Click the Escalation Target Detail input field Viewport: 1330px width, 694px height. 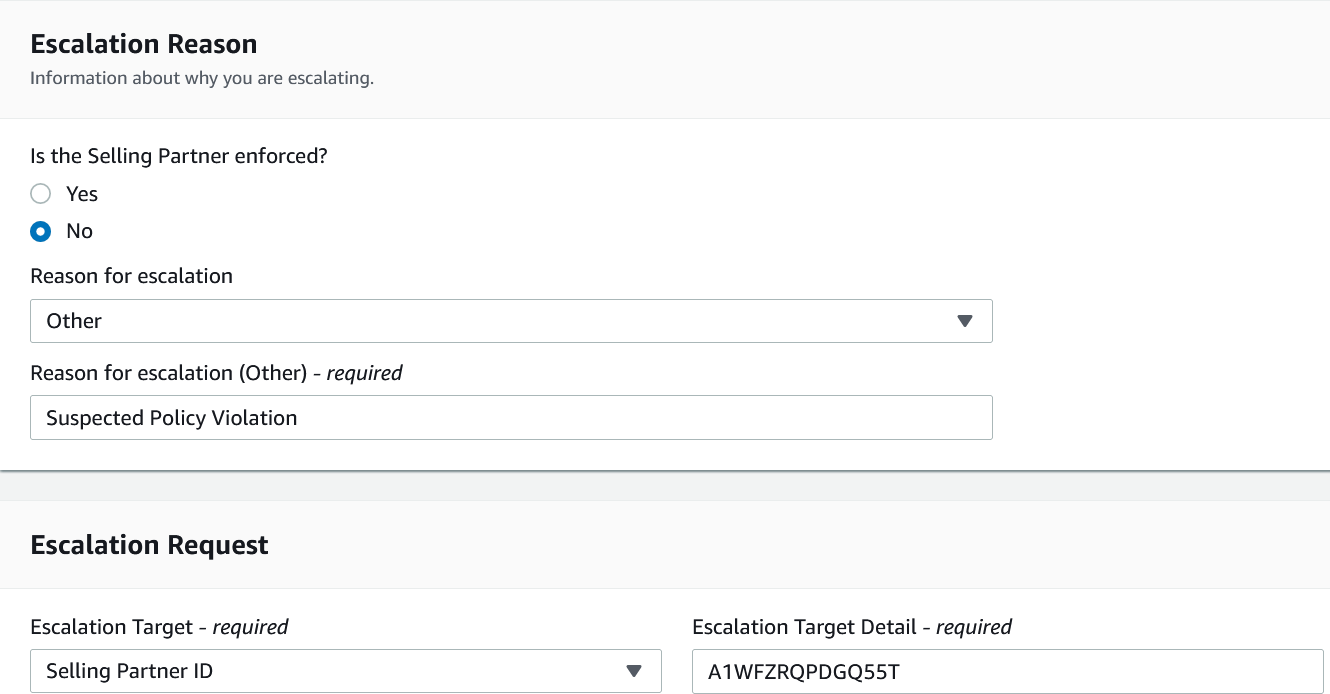(1007, 671)
